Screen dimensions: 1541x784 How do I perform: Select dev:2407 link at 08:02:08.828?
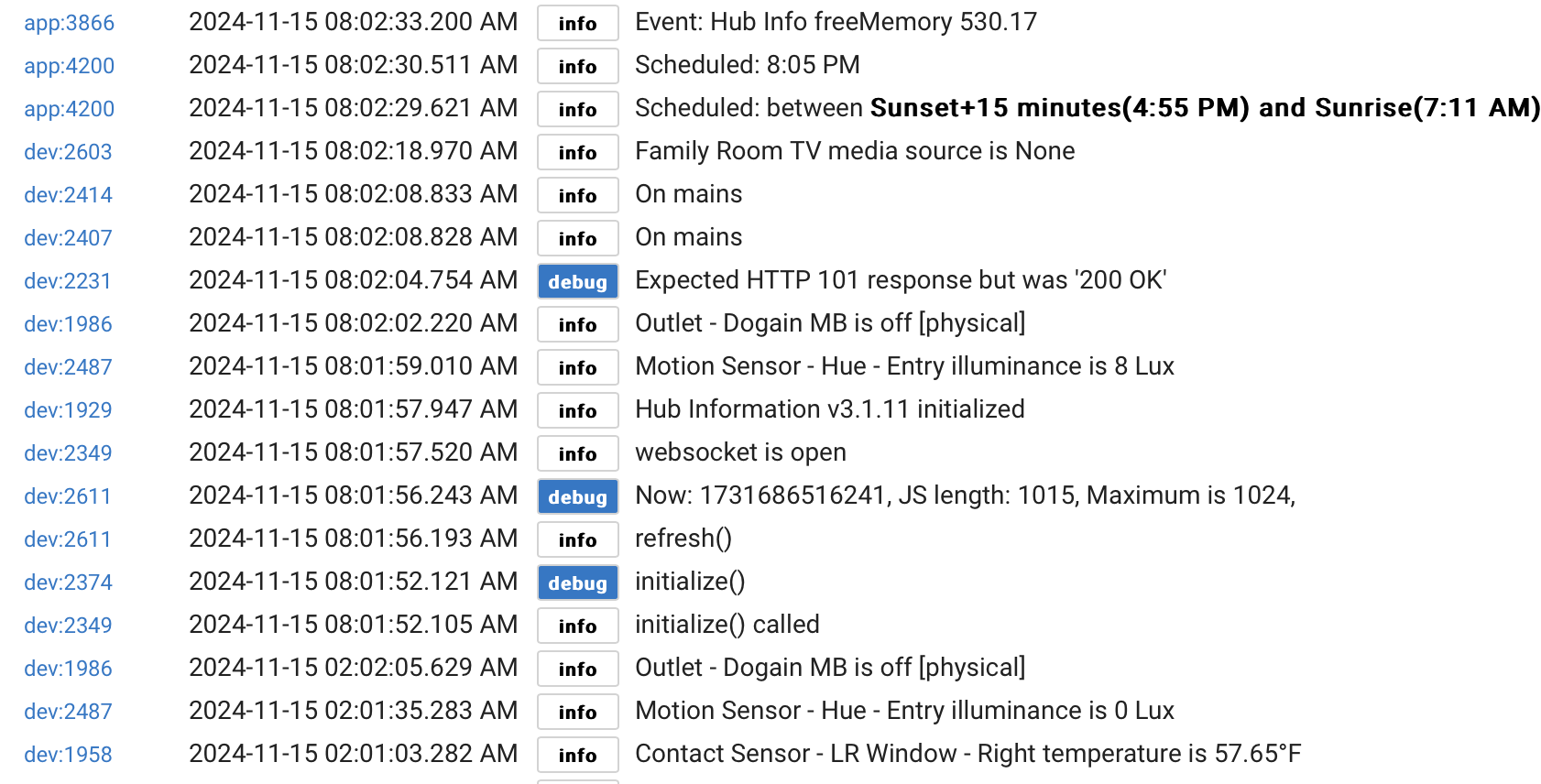pyautogui.click(x=68, y=238)
